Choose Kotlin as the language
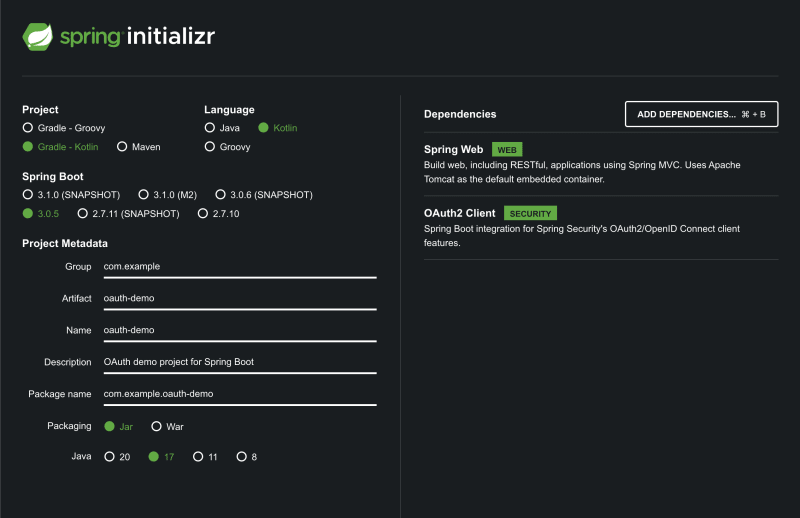Viewport: 800px width, 518px height. point(278,128)
